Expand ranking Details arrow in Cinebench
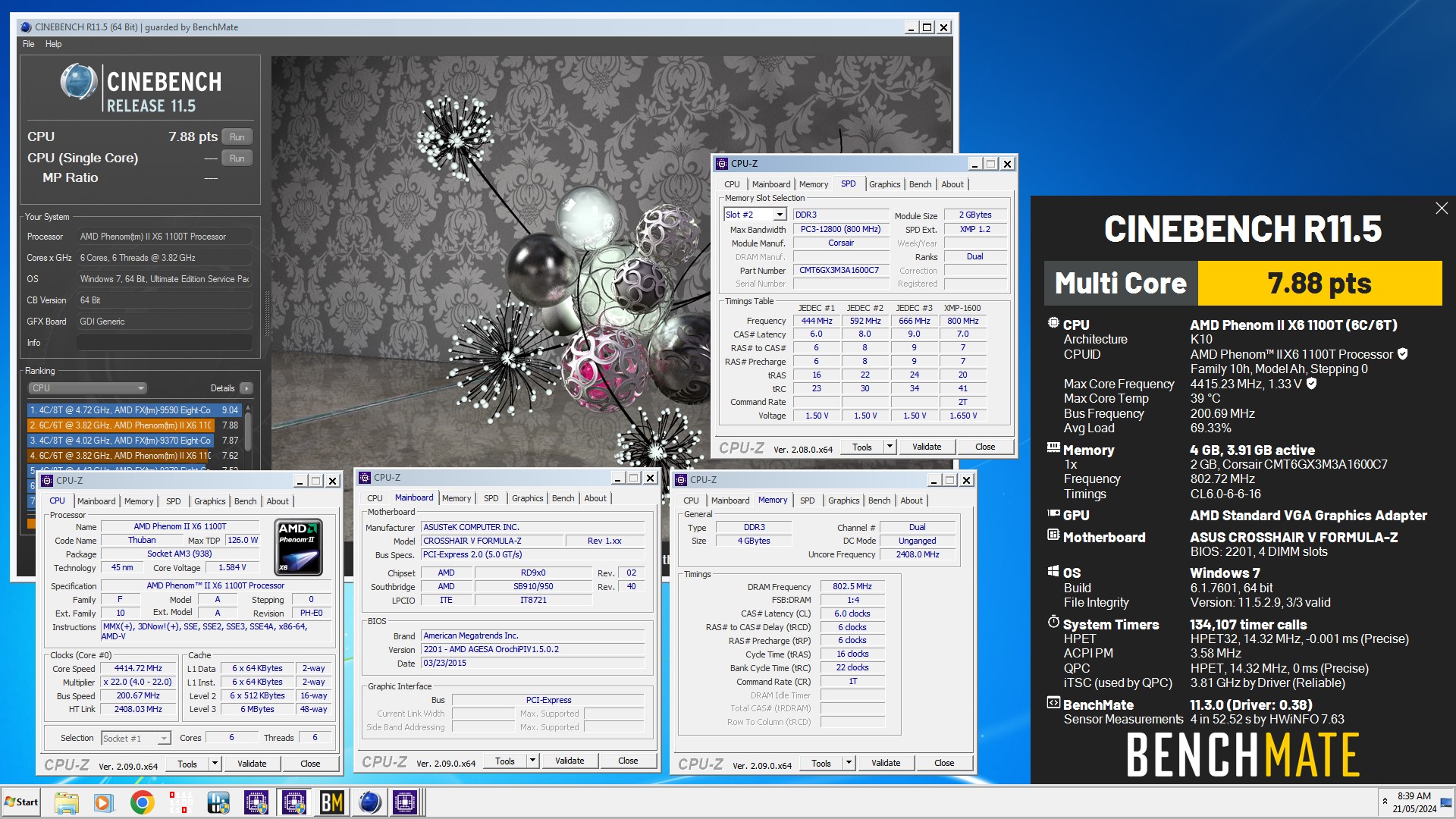The width and height of the screenshot is (1456, 819). (246, 388)
